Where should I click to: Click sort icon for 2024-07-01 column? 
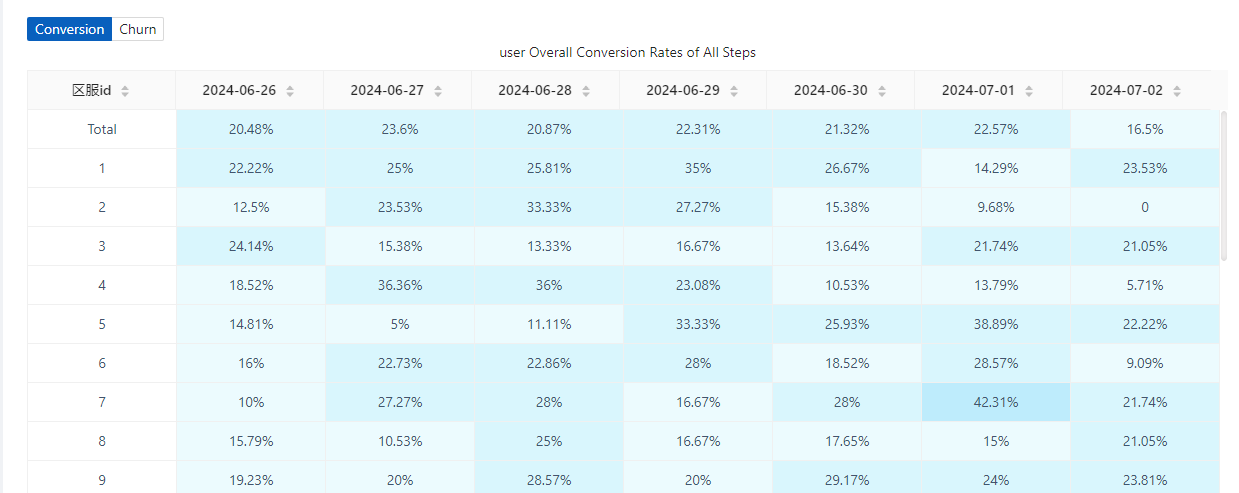[x=1030, y=91]
